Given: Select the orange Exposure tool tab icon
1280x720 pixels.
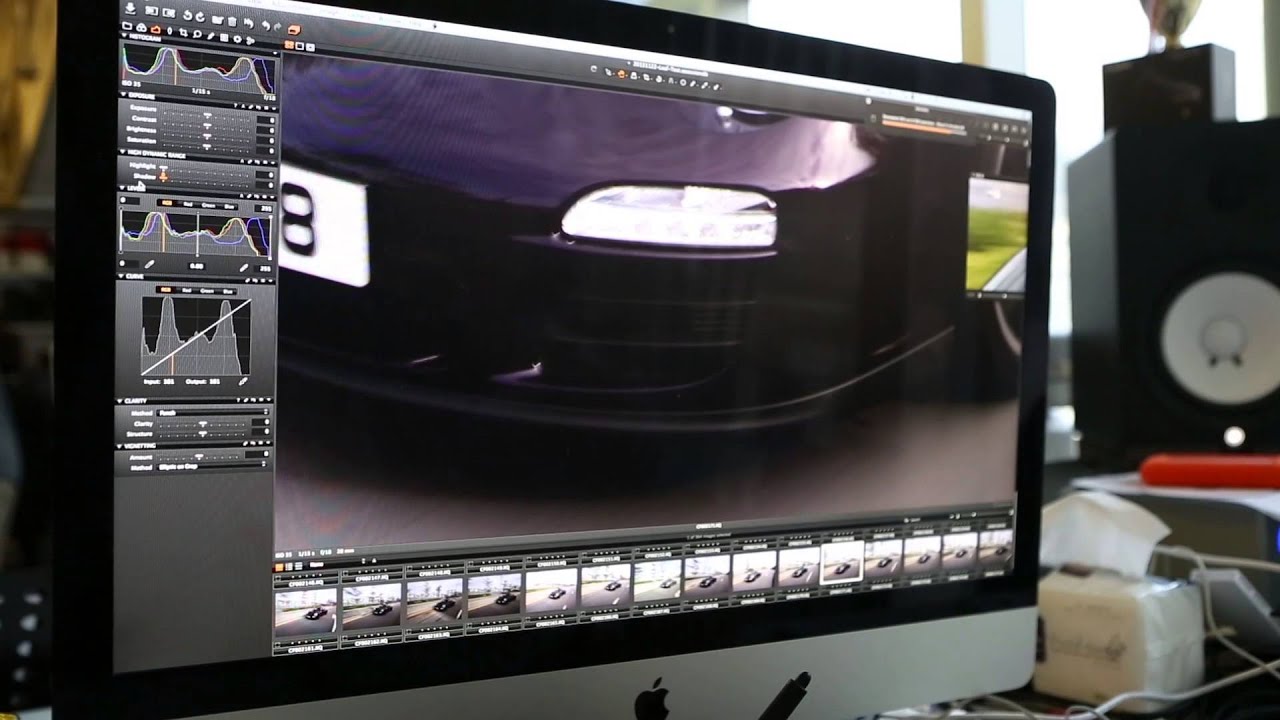Looking at the screenshot, I should (156, 30).
